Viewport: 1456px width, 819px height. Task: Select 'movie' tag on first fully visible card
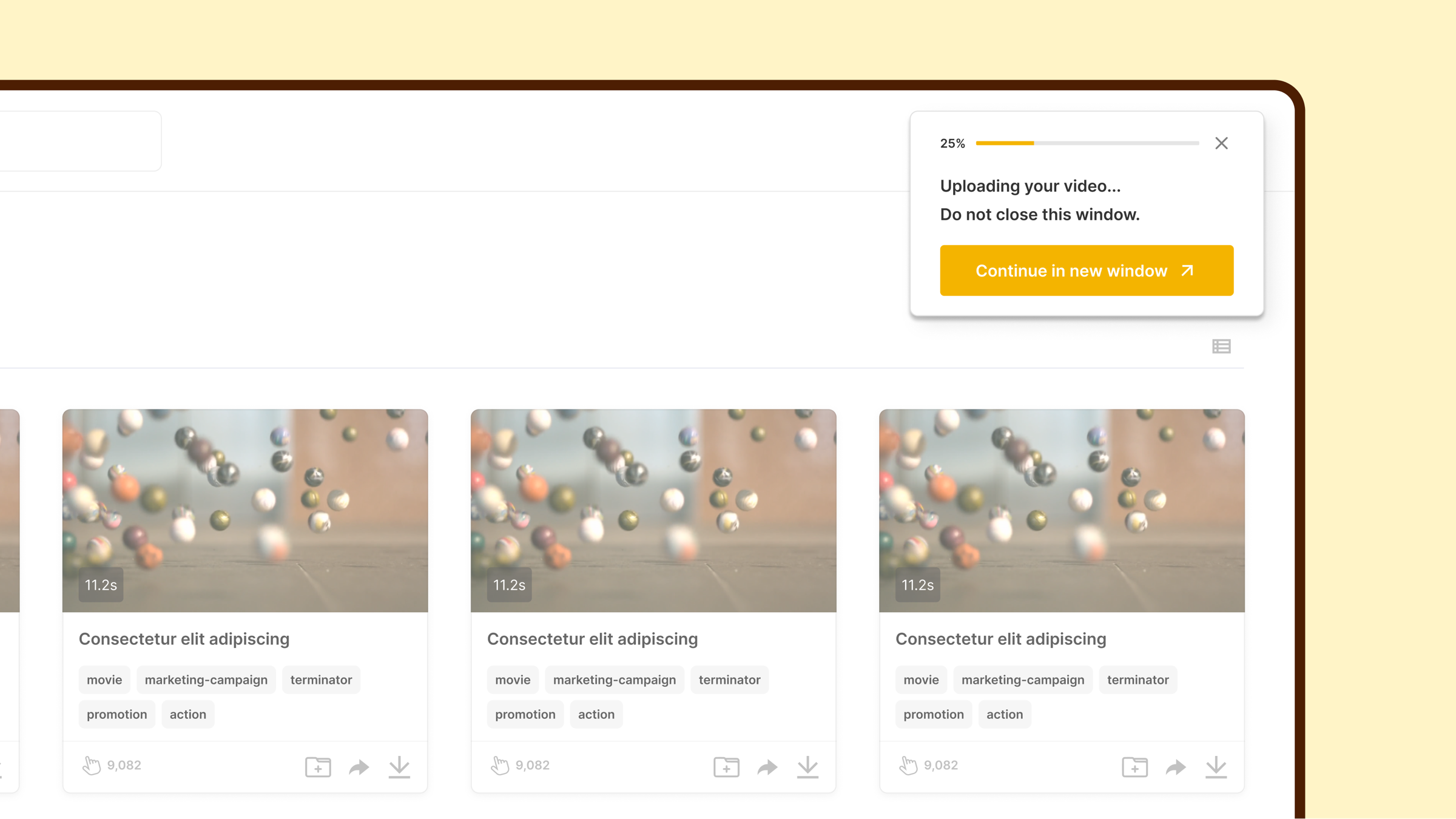[104, 679]
